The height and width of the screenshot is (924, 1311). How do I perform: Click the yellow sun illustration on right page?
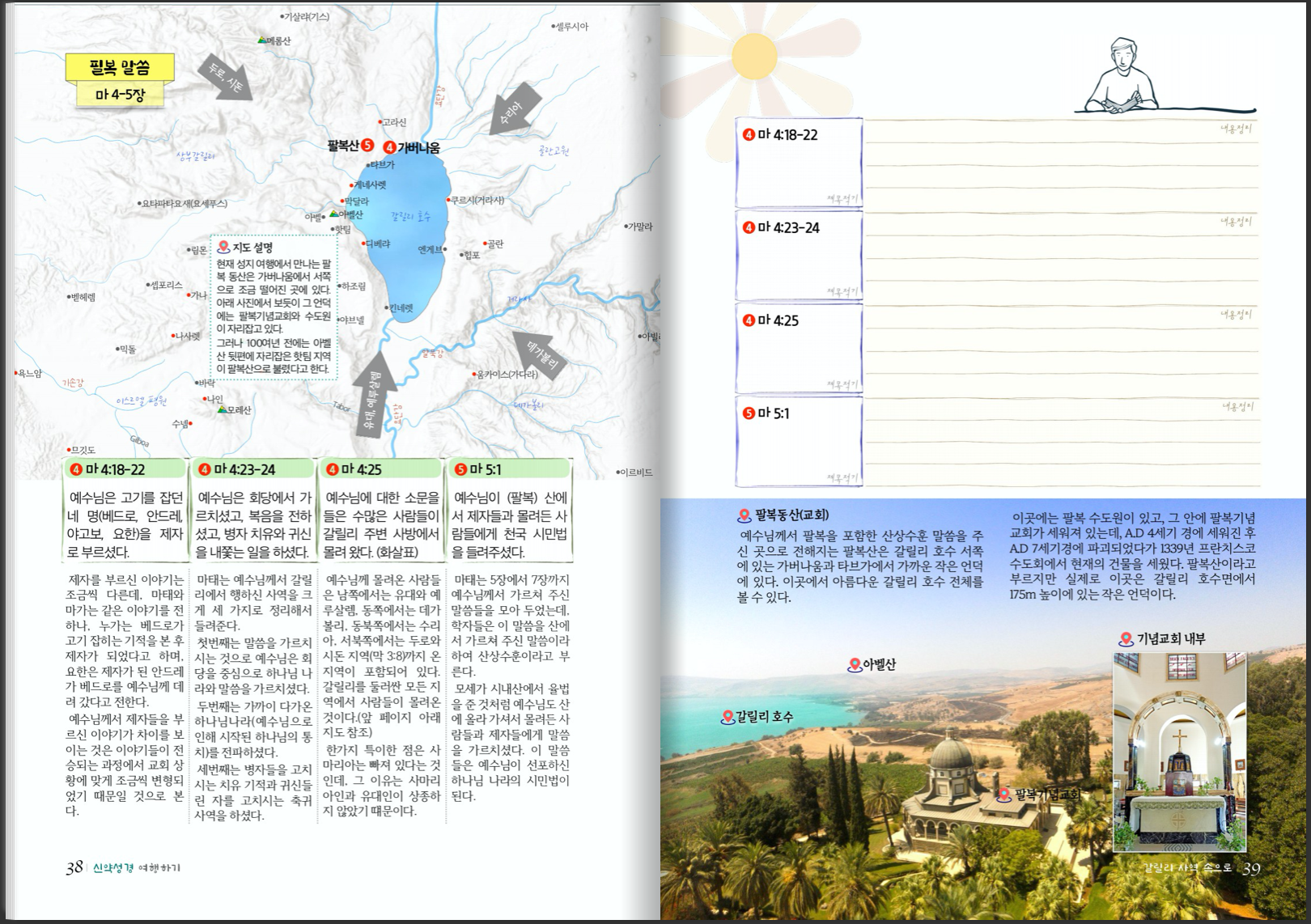coord(754,55)
